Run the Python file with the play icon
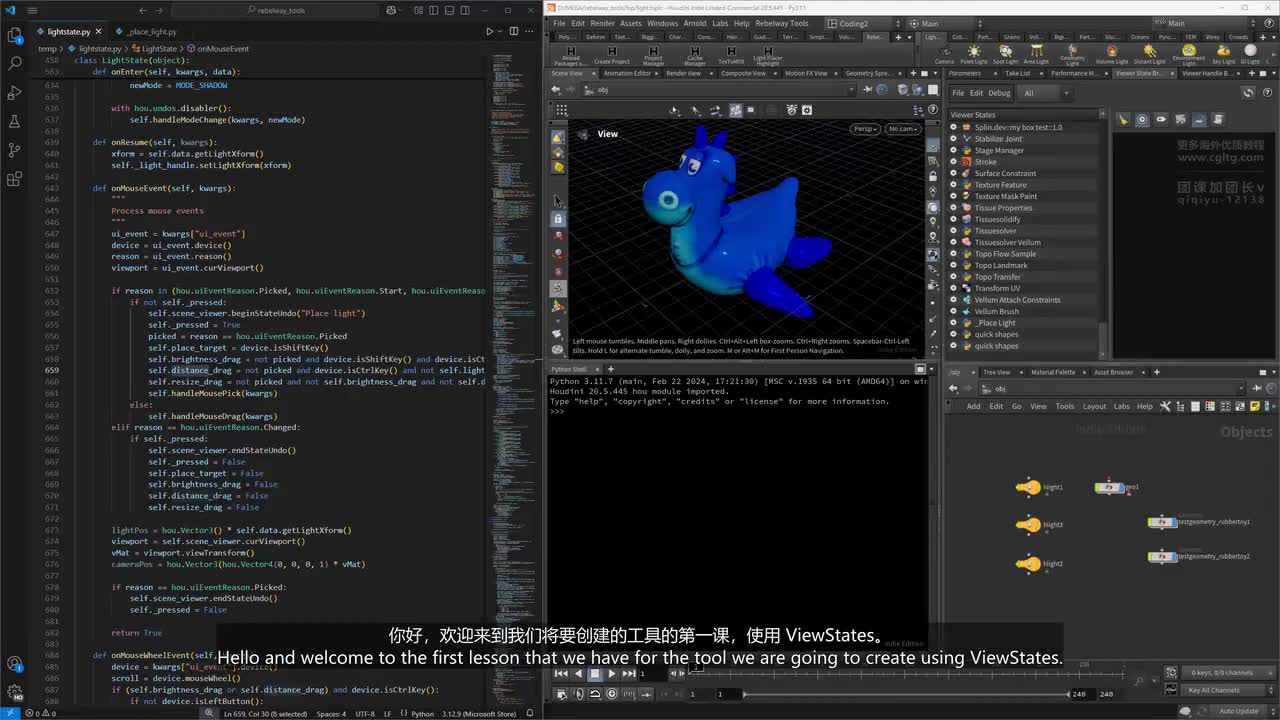Screen dimensions: 1280x720 (x=489, y=32)
